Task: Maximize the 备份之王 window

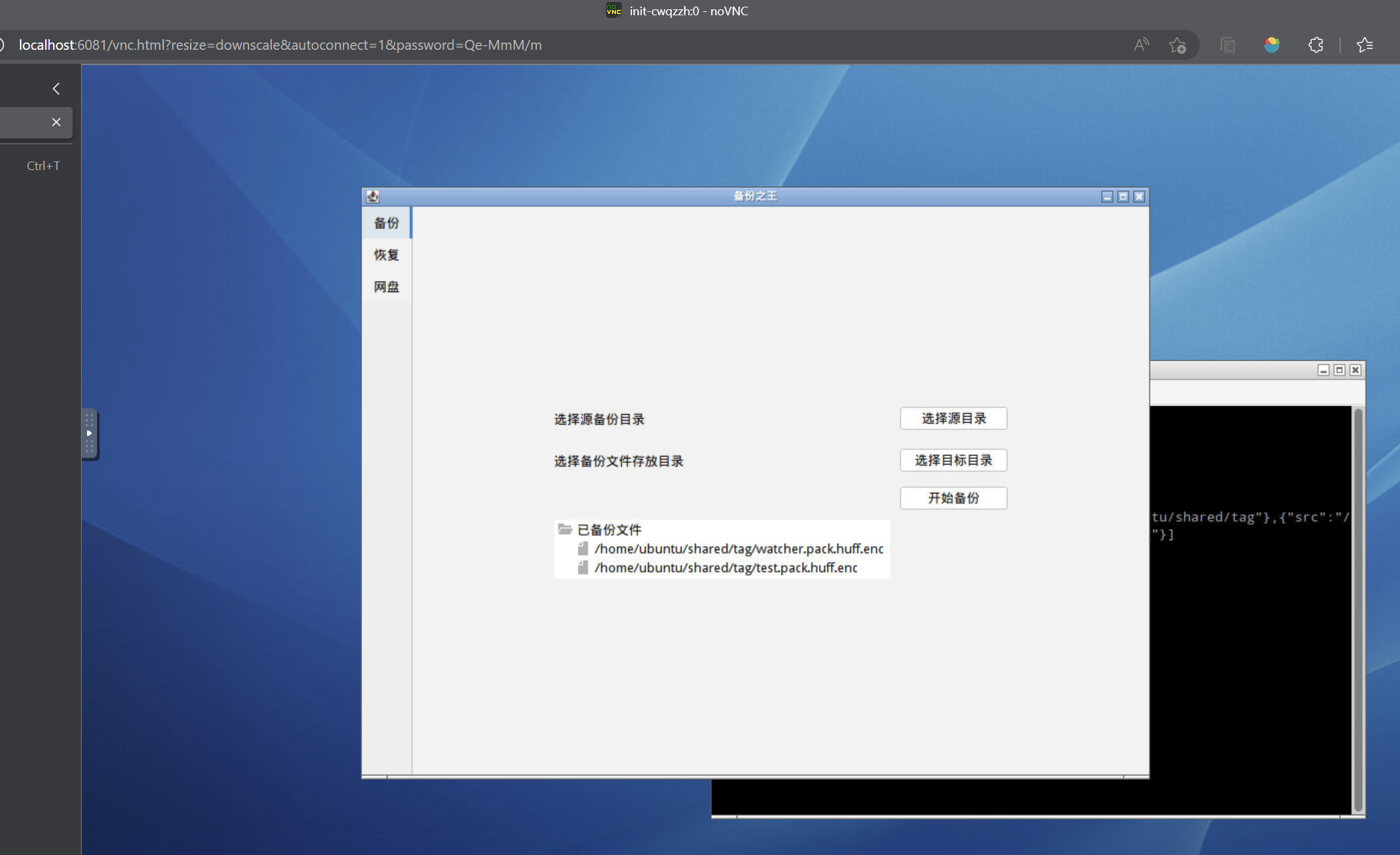Action: pyautogui.click(x=1123, y=197)
